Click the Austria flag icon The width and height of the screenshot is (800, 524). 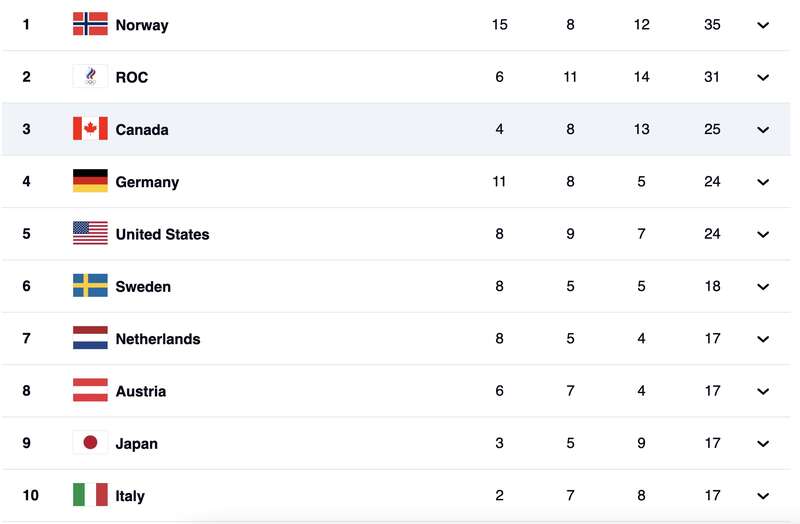(x=90, y=390)
